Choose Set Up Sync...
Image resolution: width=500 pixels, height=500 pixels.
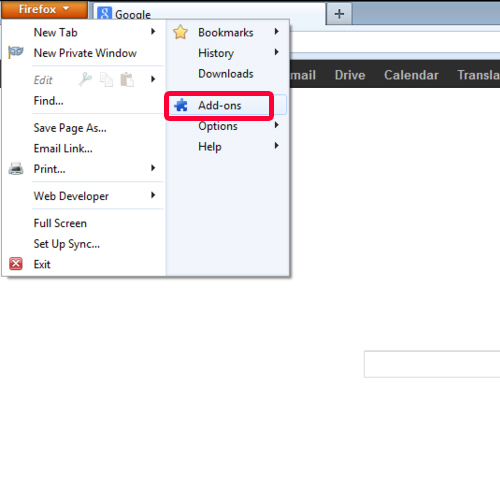[x=67, y=244]
